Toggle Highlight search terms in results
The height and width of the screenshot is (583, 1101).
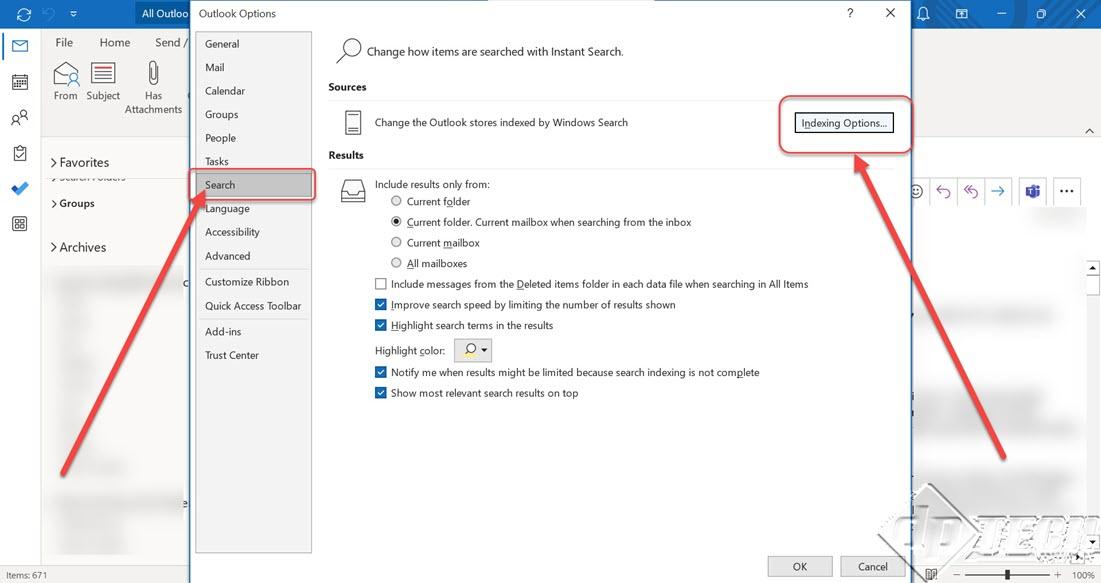381,325
